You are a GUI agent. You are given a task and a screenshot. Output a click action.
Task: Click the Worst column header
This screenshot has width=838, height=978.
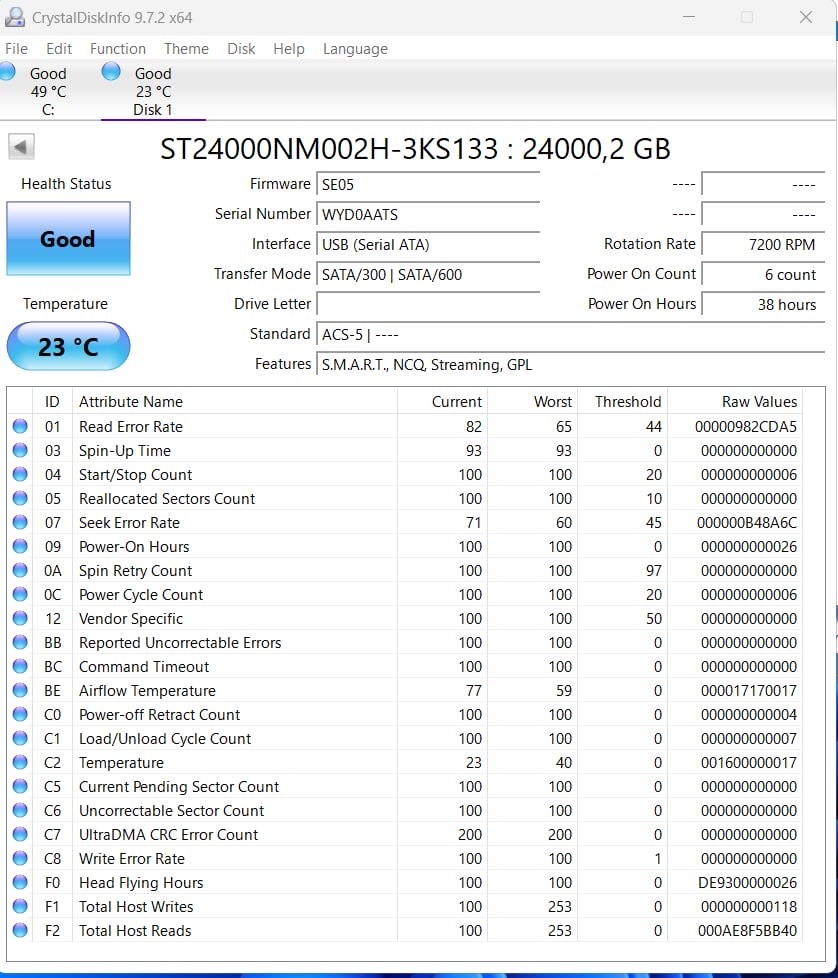[532, 402]
